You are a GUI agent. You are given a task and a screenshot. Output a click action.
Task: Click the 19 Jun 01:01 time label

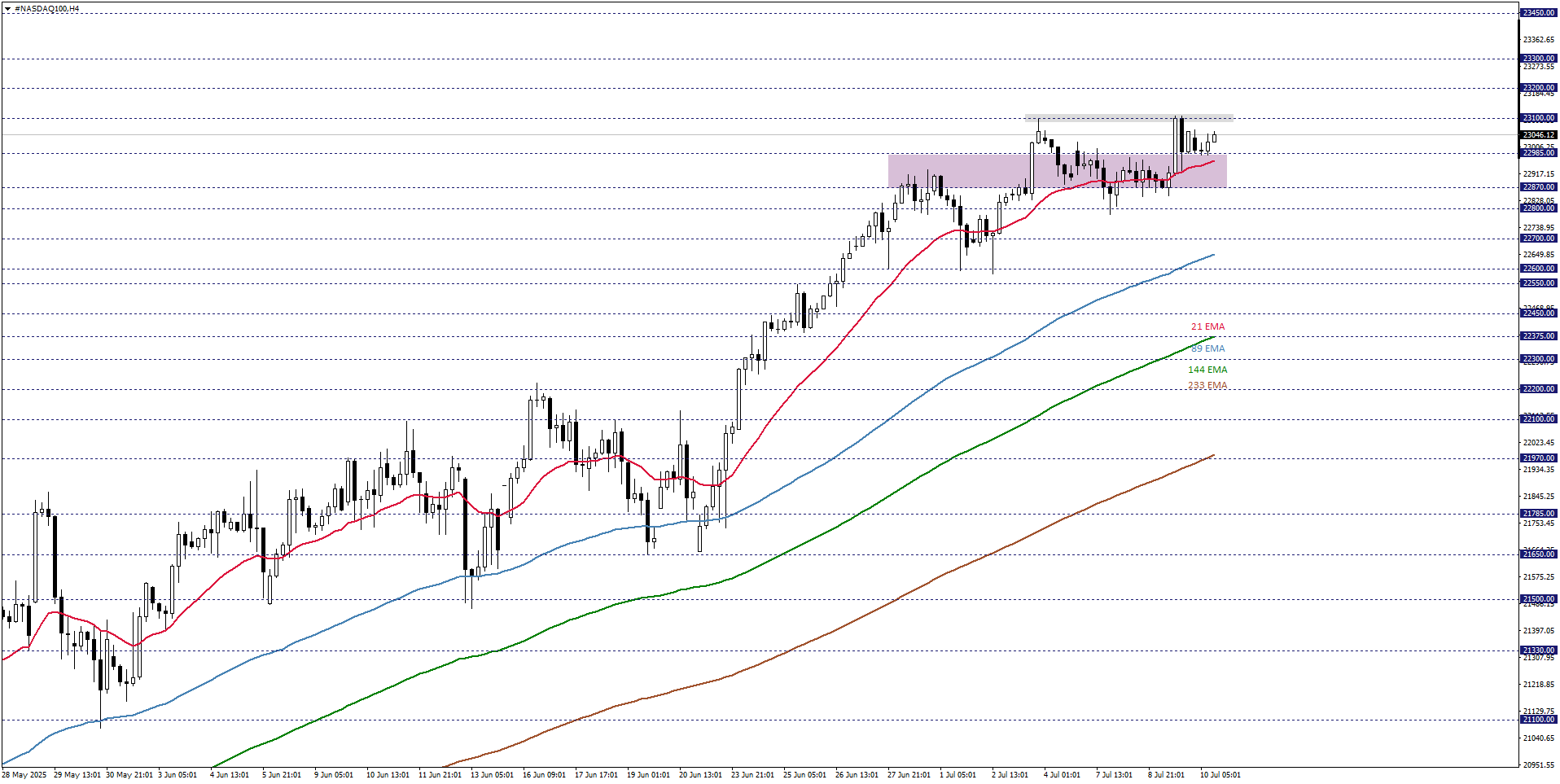point(648,775)
